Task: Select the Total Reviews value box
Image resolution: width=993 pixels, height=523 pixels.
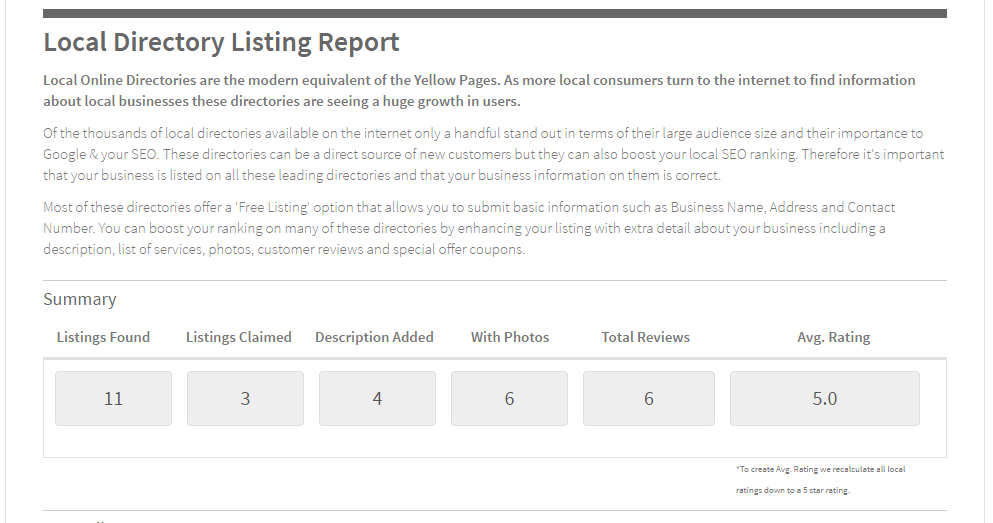Action: [x=649, y=398]
